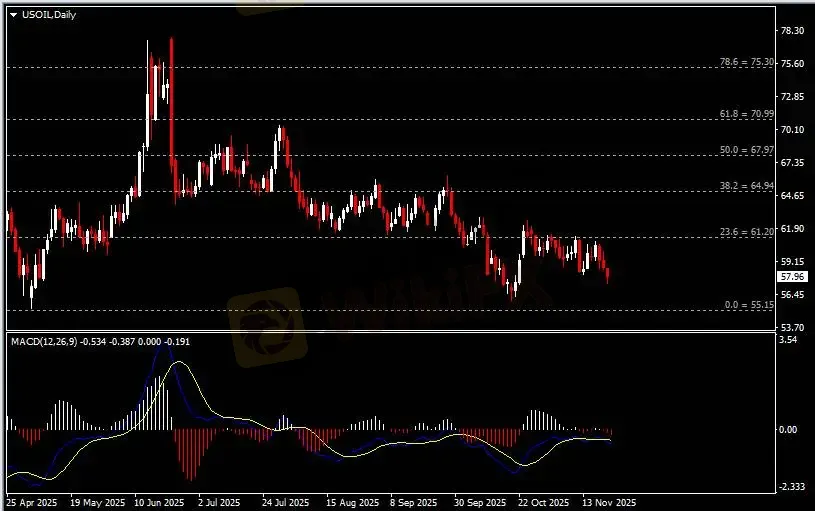Click the 15 Aug 2025 date label
815x511 pixels.
point(353,503)
